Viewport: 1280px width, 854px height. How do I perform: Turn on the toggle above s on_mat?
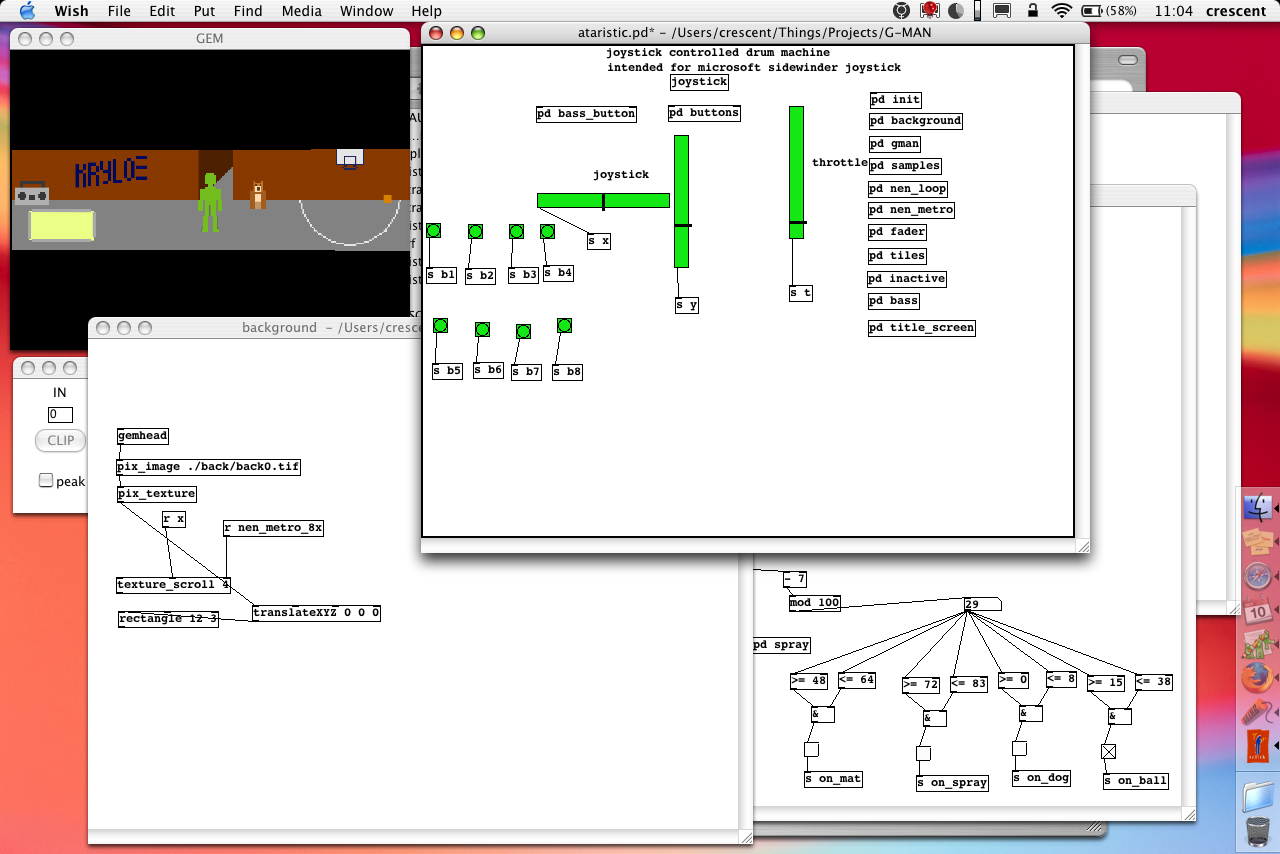(x=811, y=749)
